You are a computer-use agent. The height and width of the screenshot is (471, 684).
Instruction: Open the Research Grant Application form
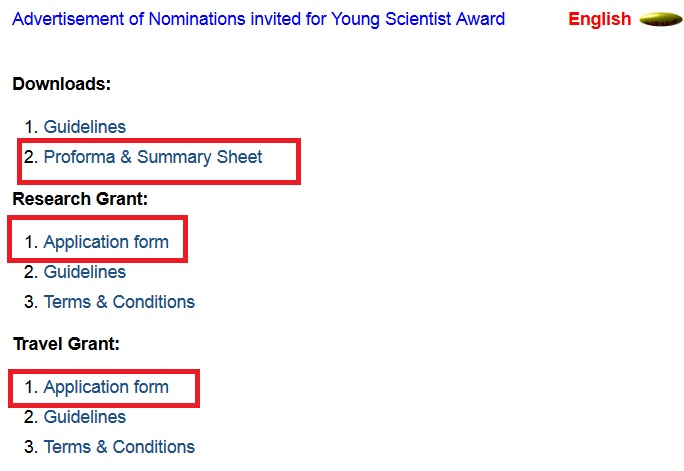106,242
